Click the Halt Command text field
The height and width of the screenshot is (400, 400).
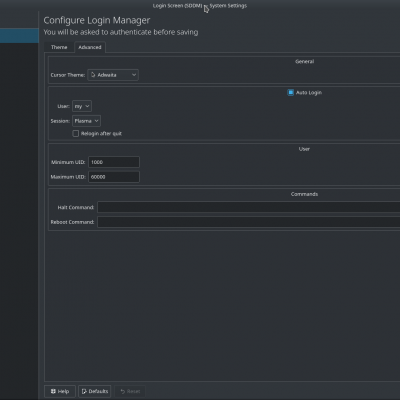pos(249,207)
